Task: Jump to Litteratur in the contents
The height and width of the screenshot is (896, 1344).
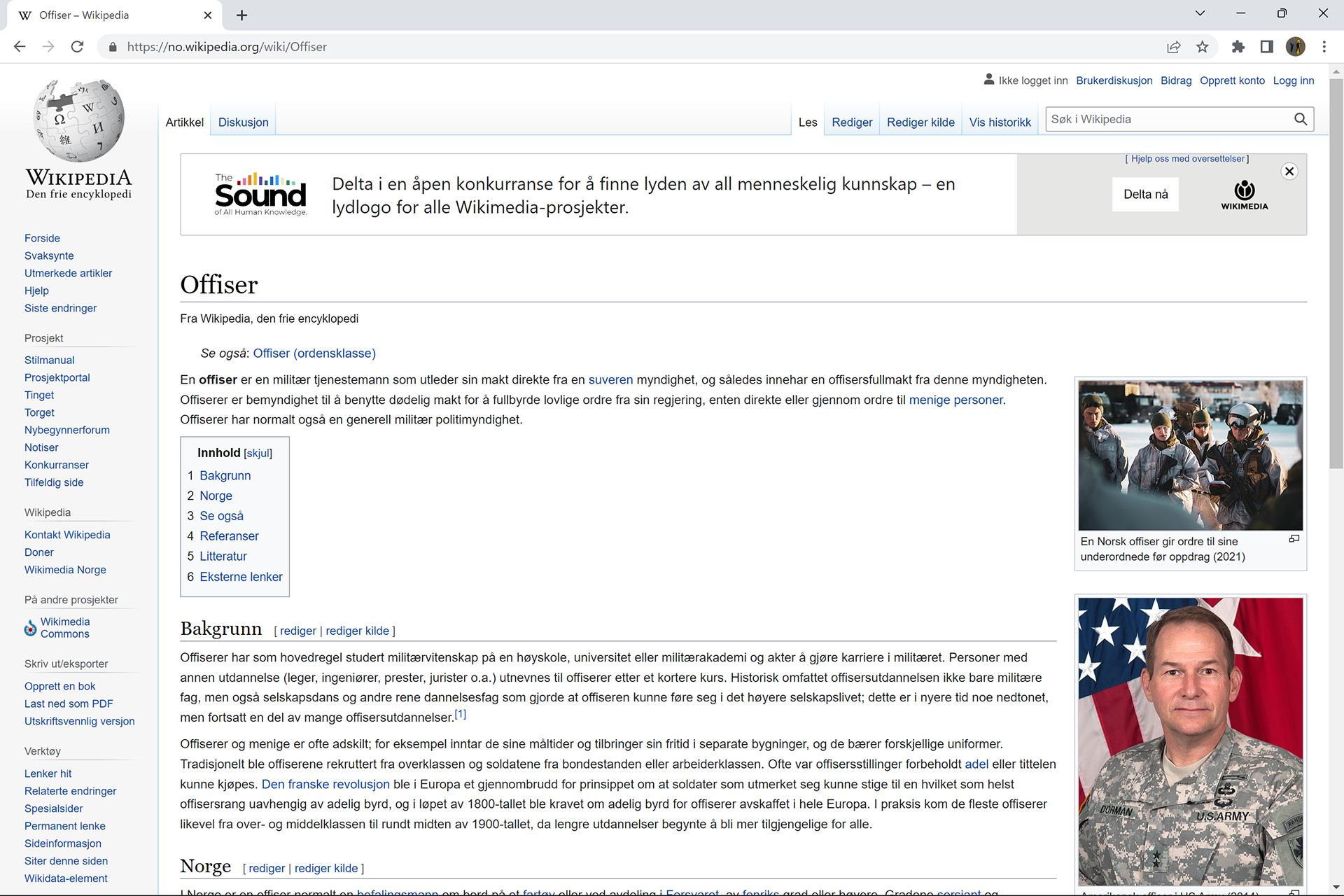Action: point(223,556)
